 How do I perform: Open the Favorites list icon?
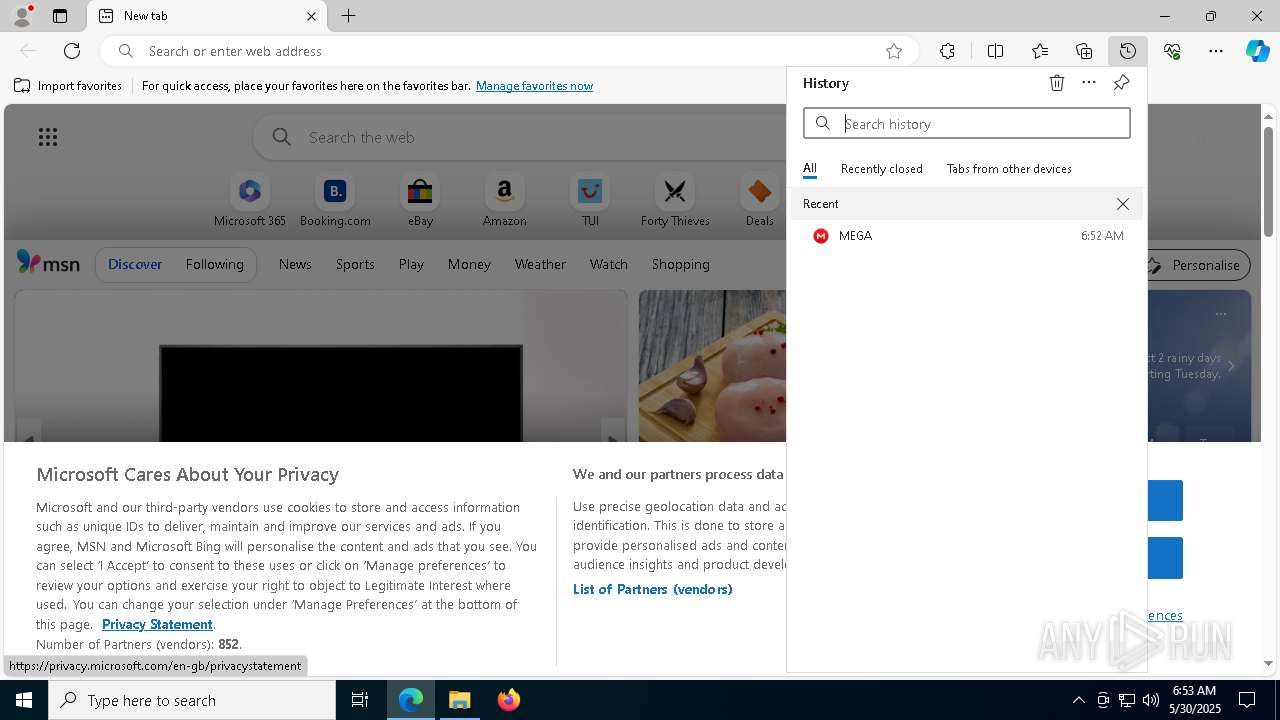point(1040,51)
